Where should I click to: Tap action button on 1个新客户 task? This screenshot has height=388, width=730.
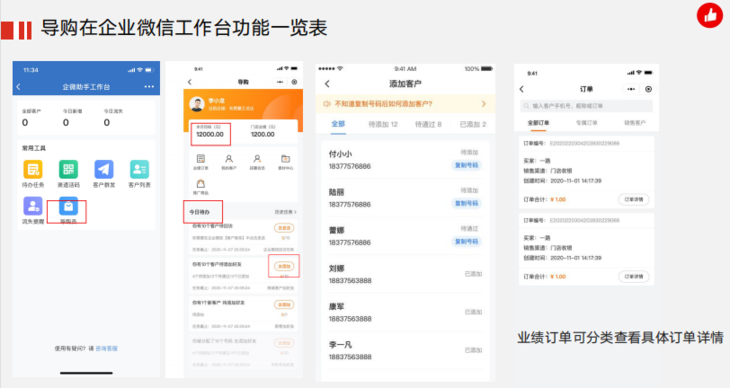284,305
